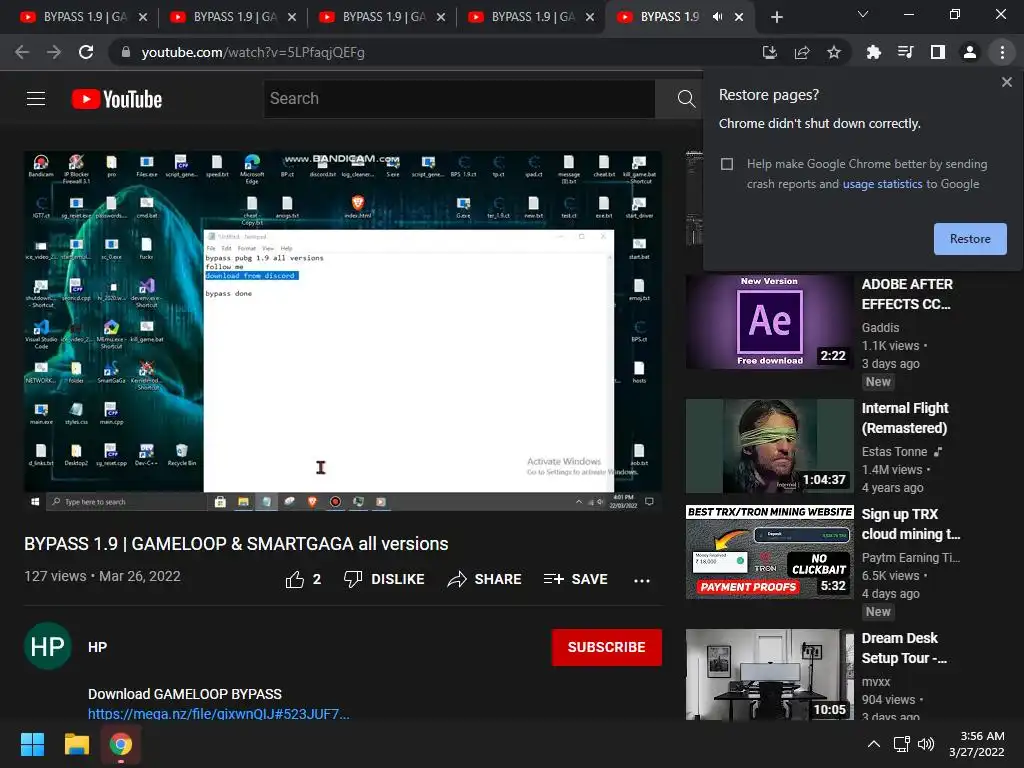
Task: Open the Dream Desk Setup Tour thumbnail
Action: pyautogui.click(x=769, y=675)
